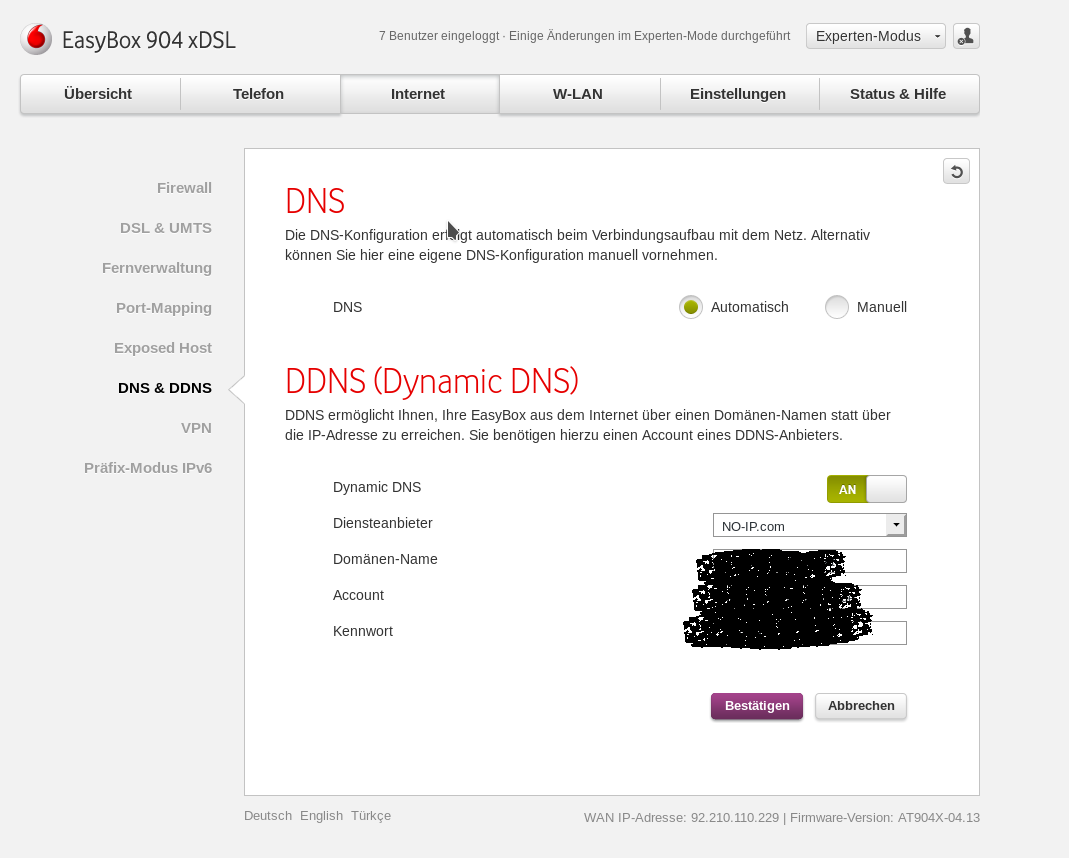Select the Manuell DNS radio button

(x=837, y=307)
